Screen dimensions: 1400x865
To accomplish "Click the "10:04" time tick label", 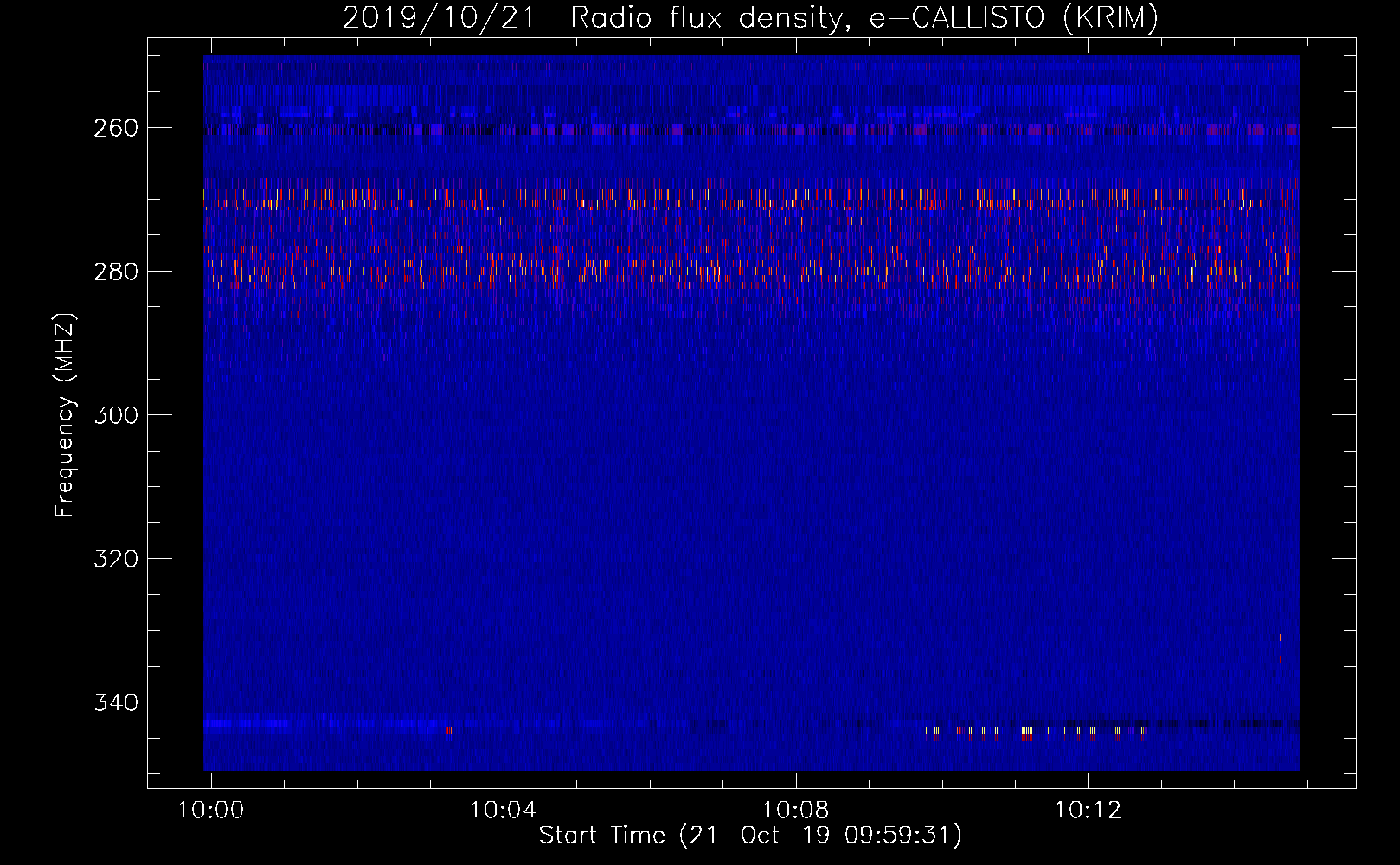I will (503, 811).
